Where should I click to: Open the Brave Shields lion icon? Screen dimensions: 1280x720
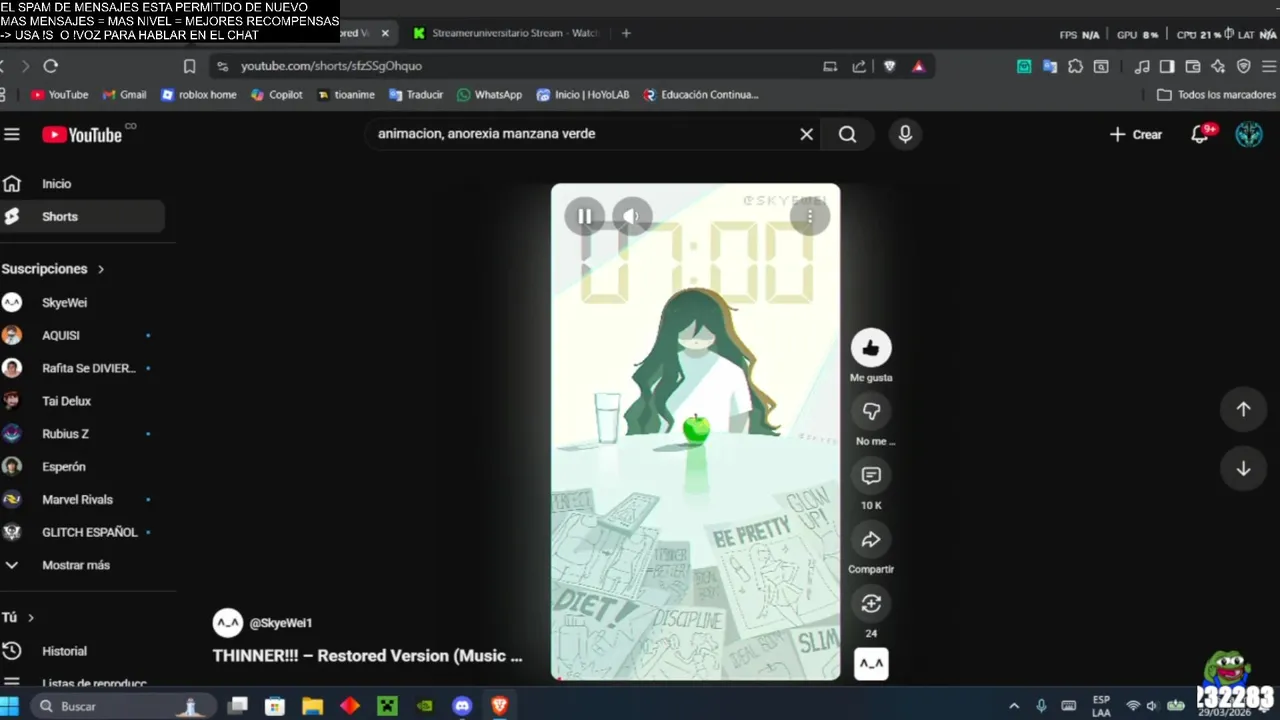coord(890,66)
